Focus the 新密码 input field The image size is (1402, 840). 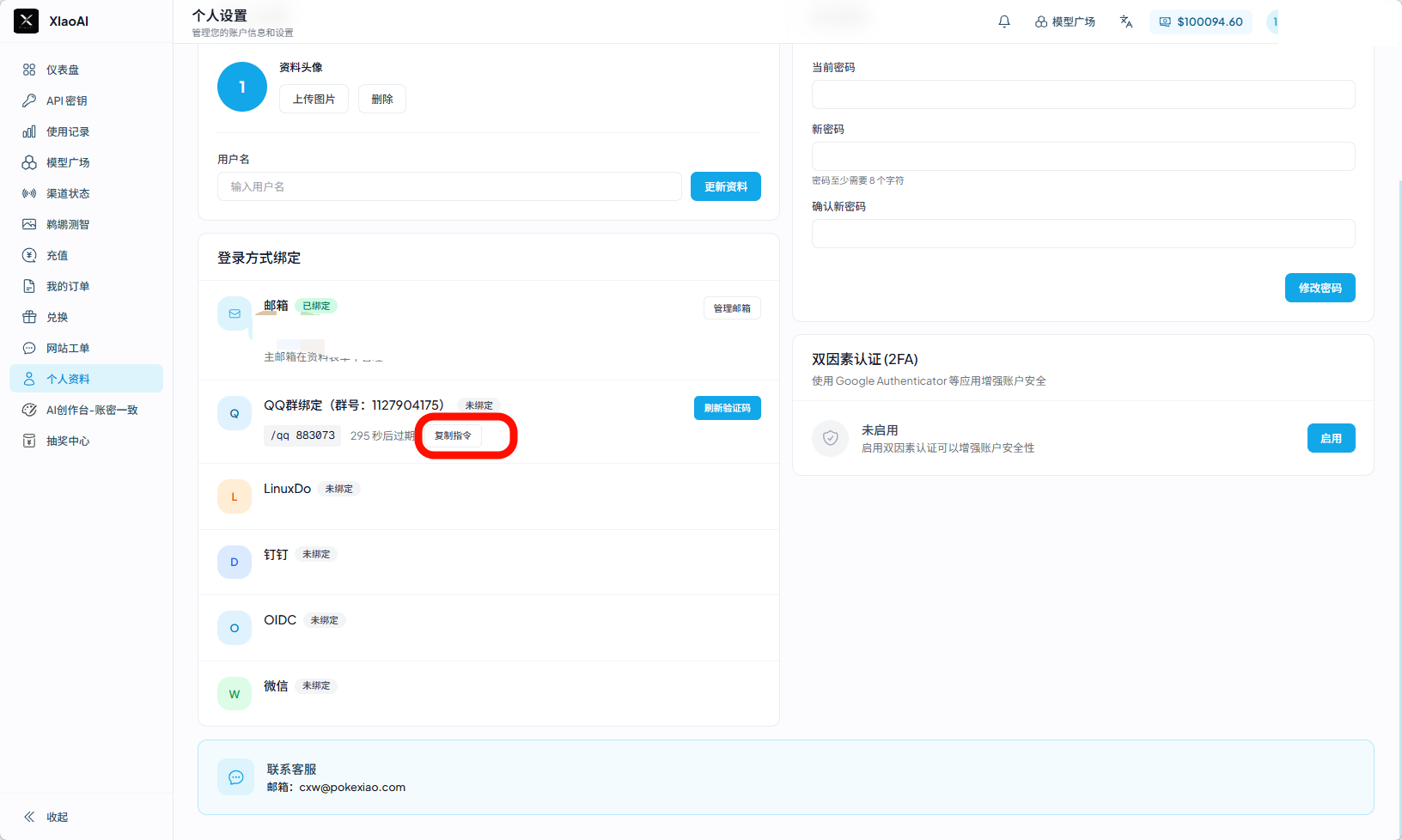point(1083,156)
